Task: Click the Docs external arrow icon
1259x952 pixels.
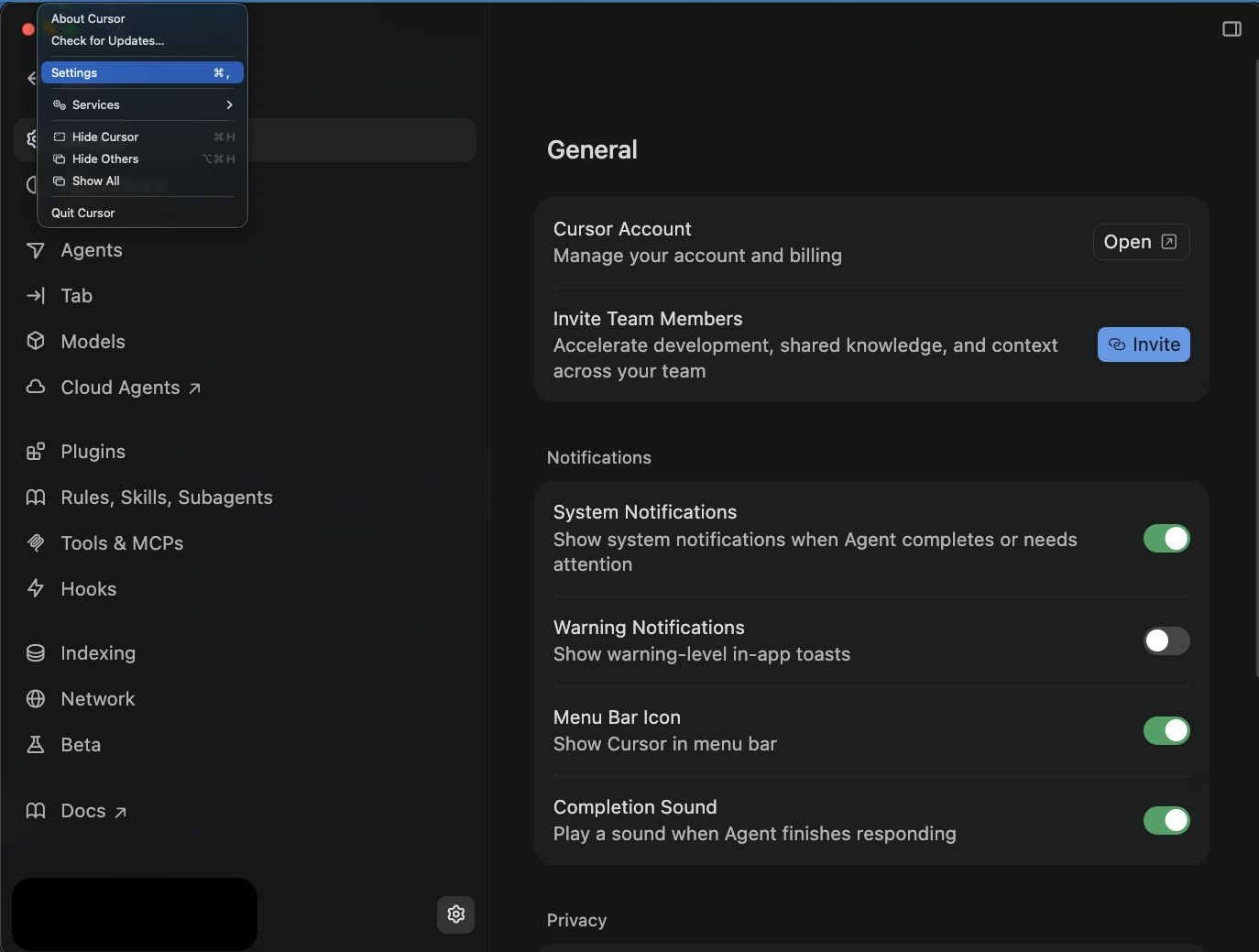Action: 120,812
